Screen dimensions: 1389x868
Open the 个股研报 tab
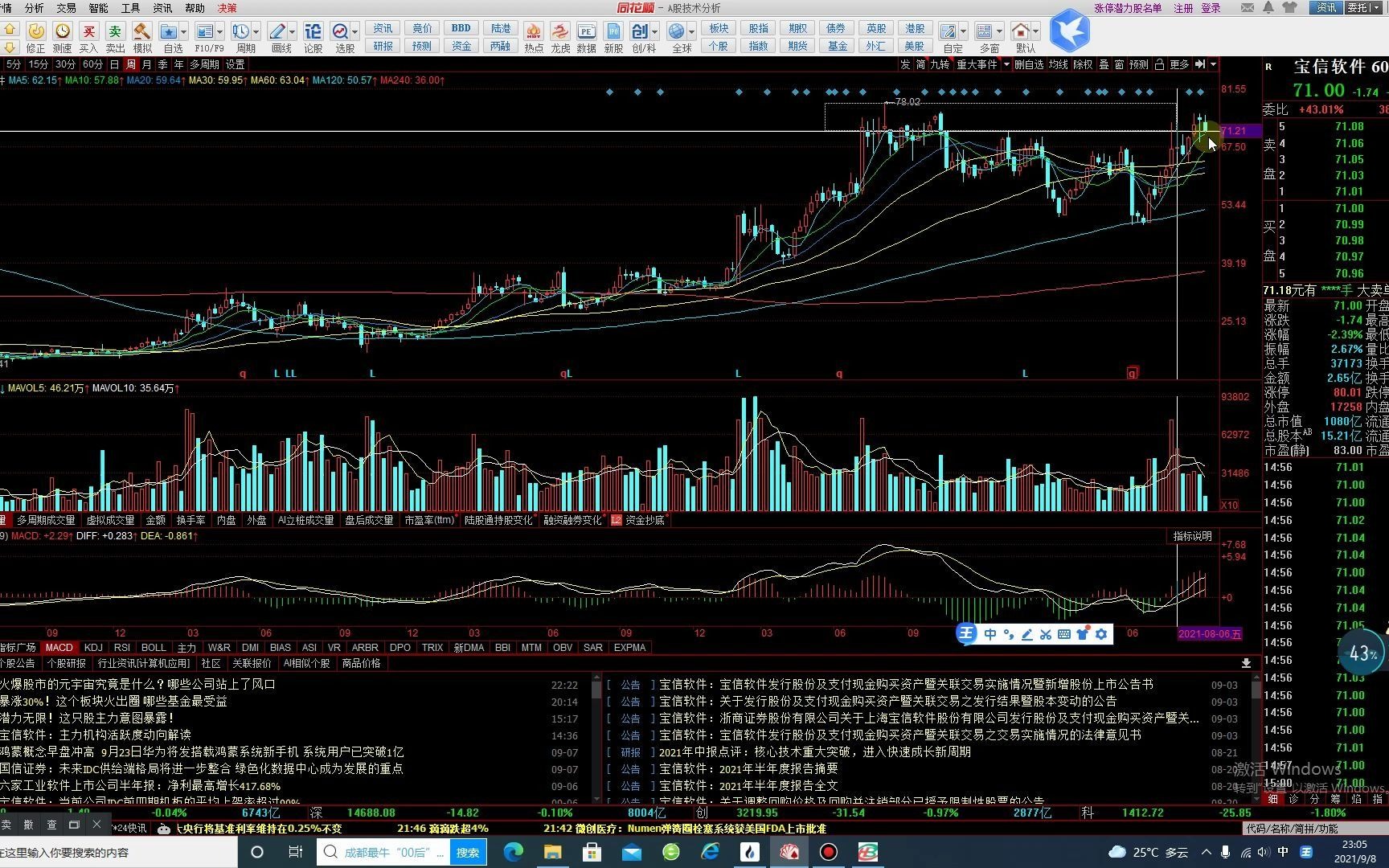[66, 663]
